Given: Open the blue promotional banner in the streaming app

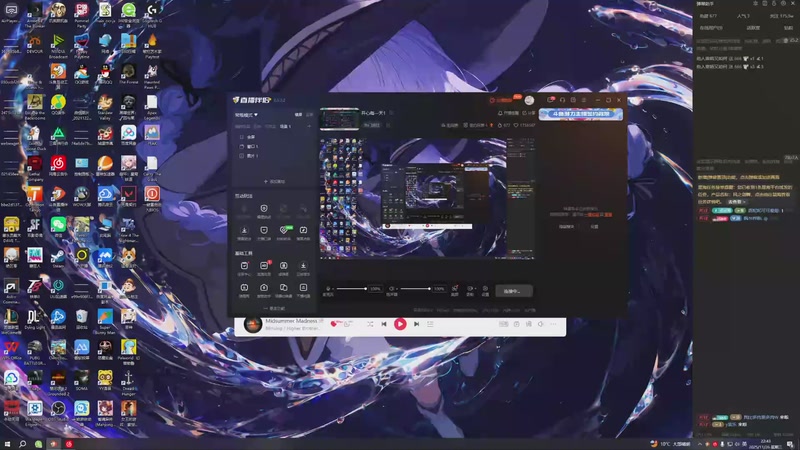Looking at the screenshot, I should click(581, 114).
